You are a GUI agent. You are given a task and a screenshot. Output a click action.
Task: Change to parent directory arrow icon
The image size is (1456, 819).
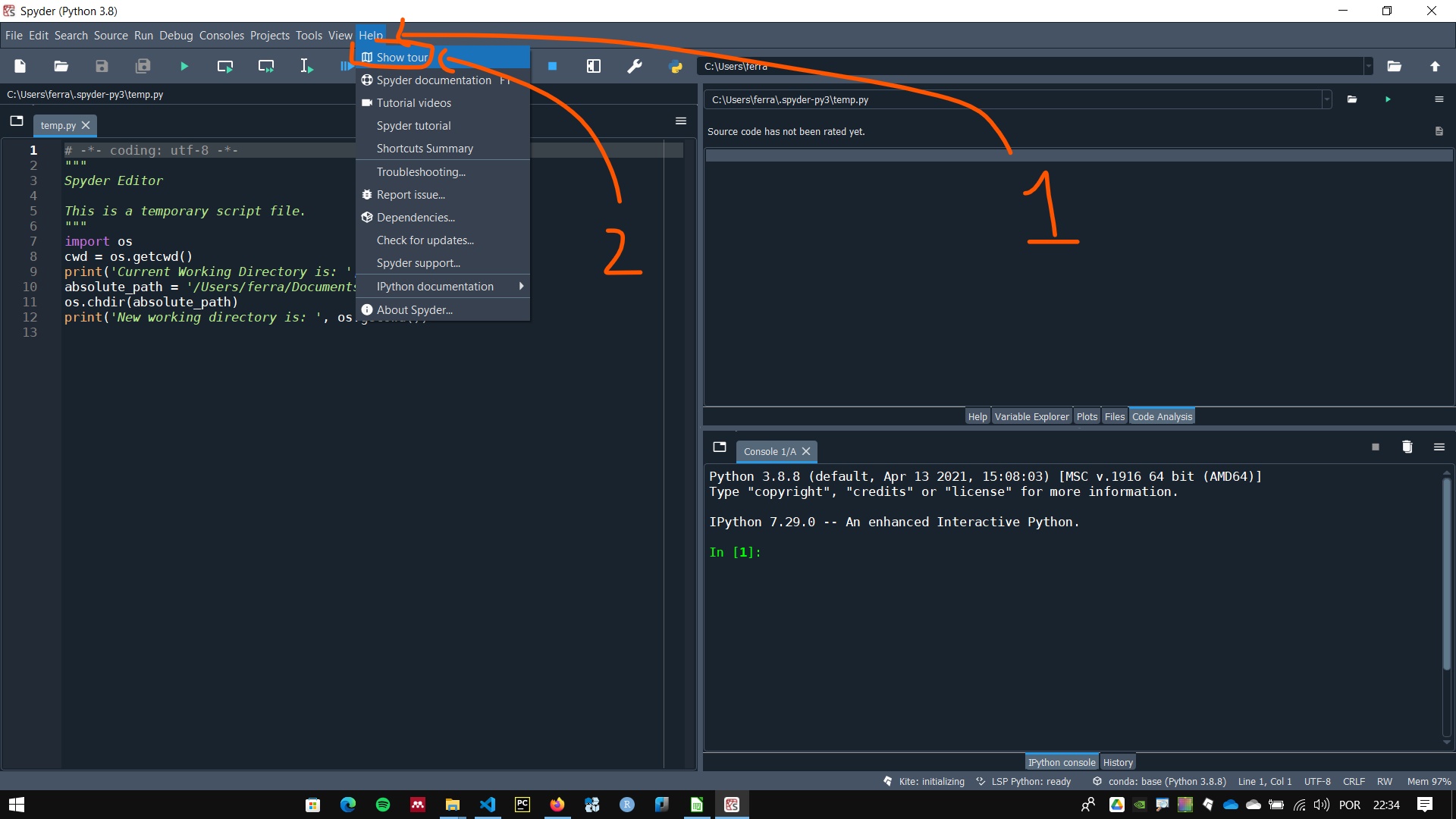(1435, 67)
